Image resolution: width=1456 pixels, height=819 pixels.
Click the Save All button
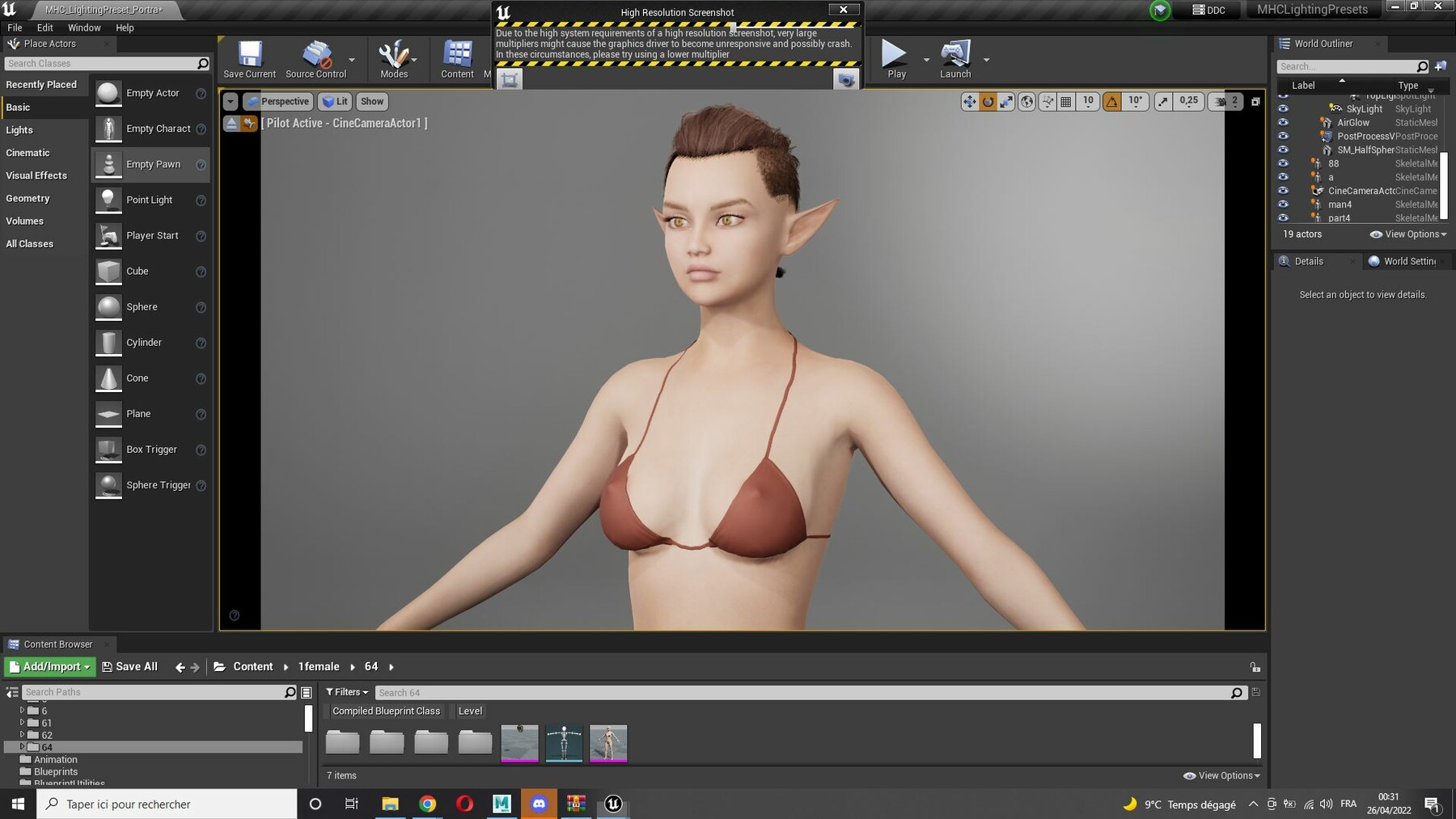coord(129,667)
